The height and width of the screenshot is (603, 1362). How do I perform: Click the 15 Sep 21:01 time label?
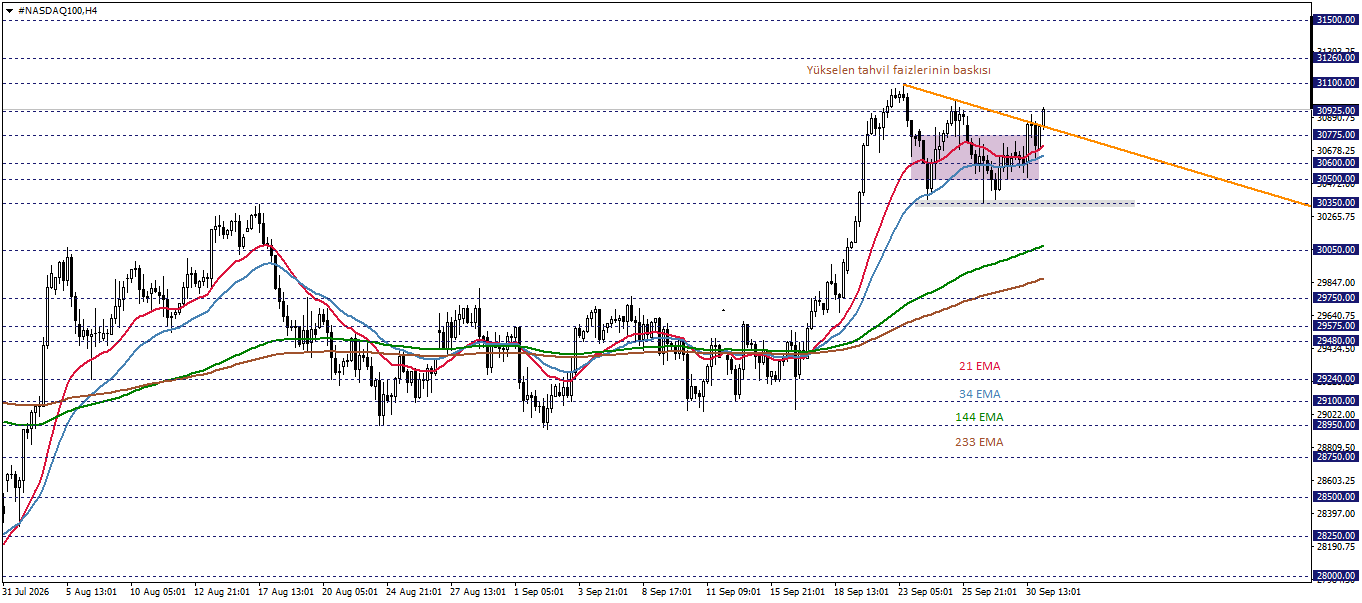coord(797,592)
